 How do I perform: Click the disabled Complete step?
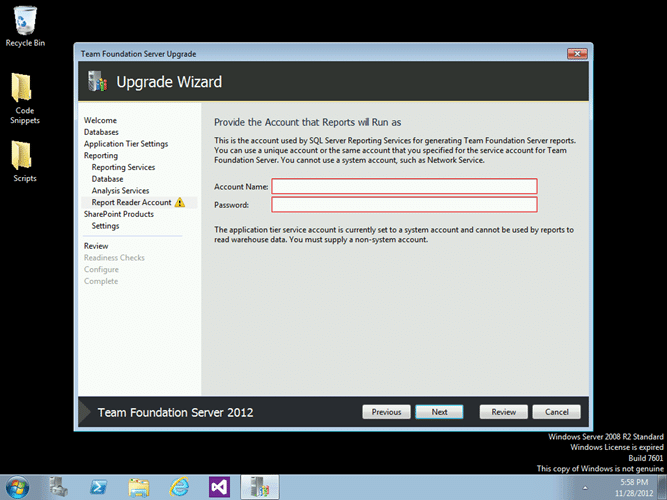click(101, 281)
